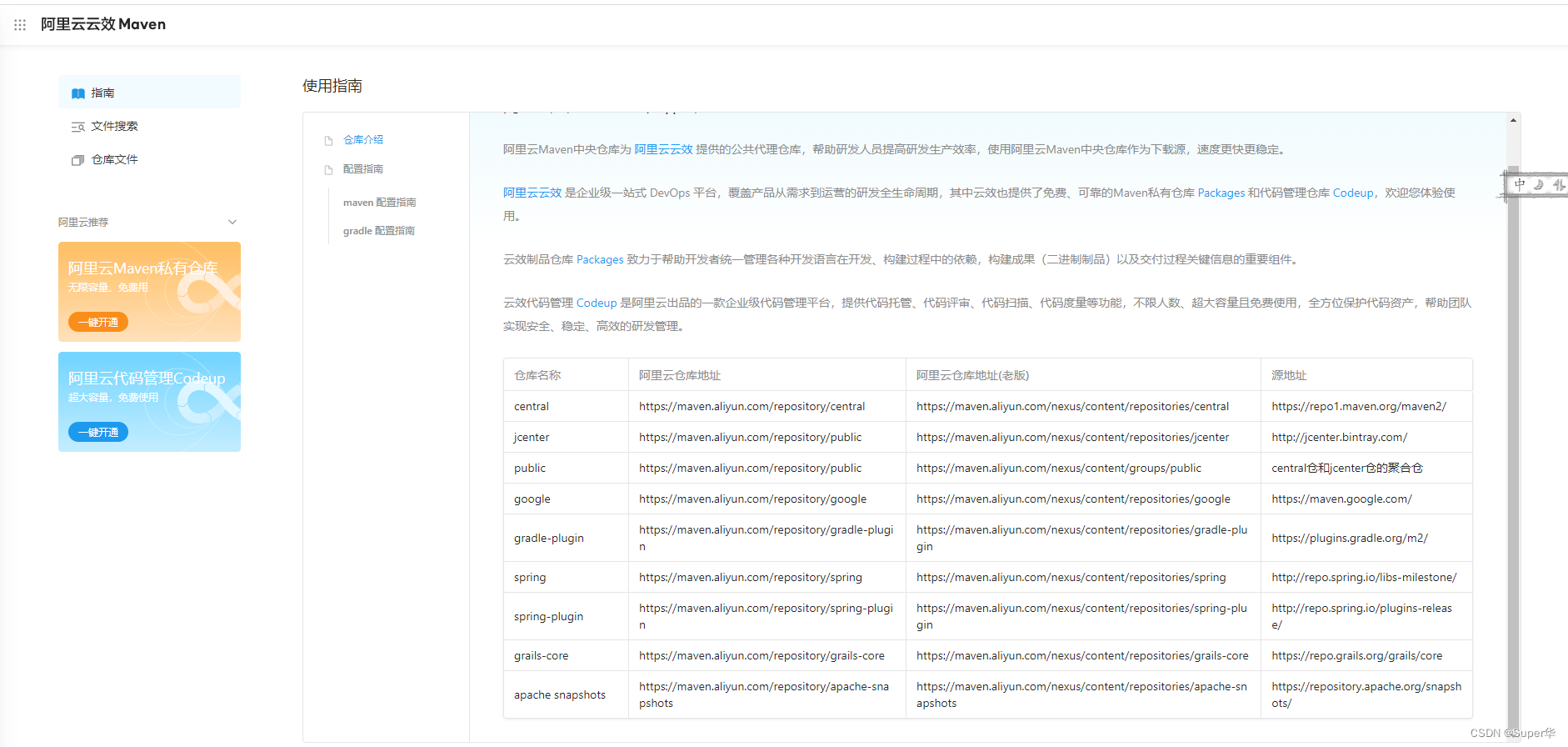Open Packages link in second paragraph
This screenshot has height=747, width=1568.
pyautogui.click(x=1221, y=193)
